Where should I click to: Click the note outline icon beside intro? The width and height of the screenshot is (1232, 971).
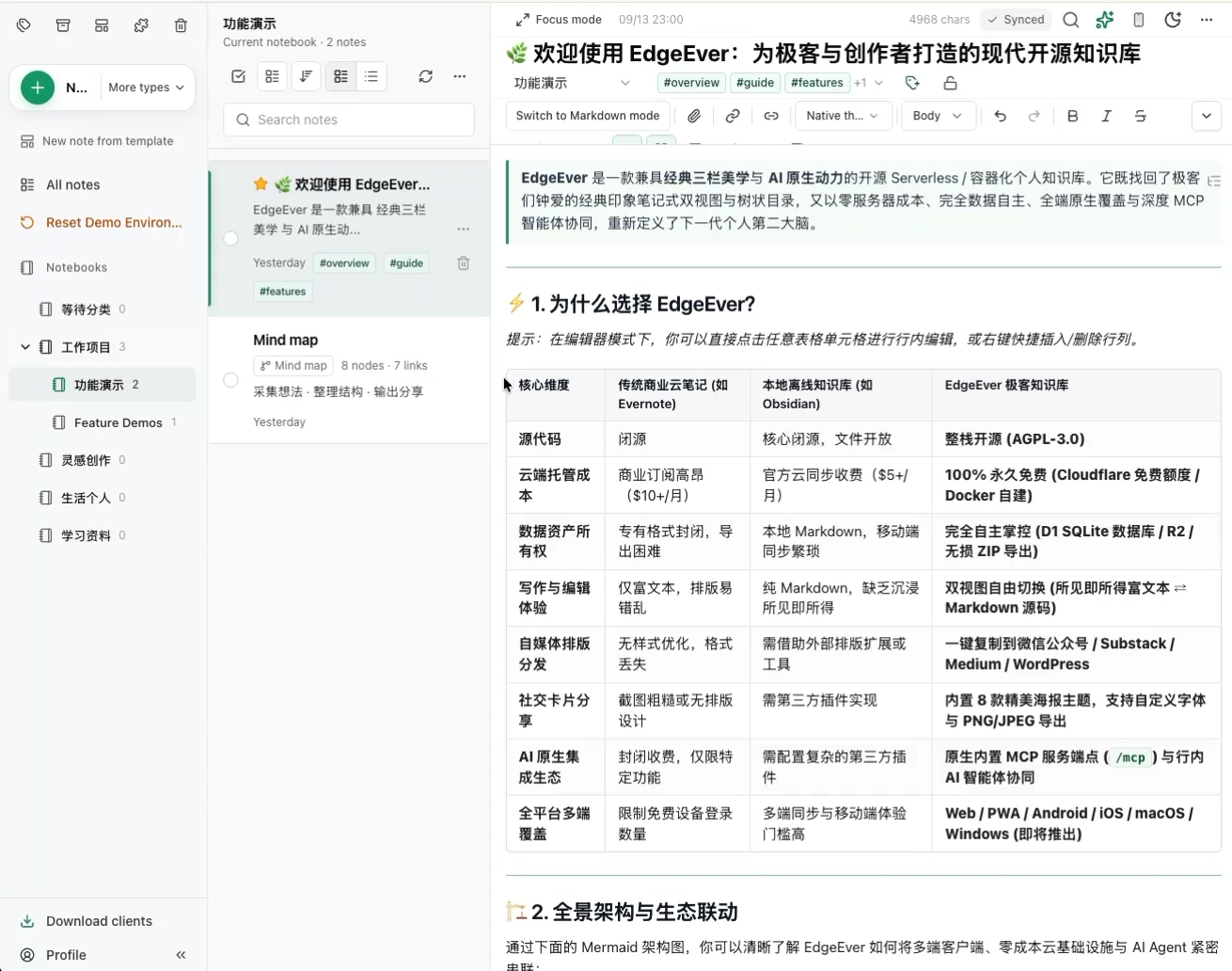pos(1214,181)
